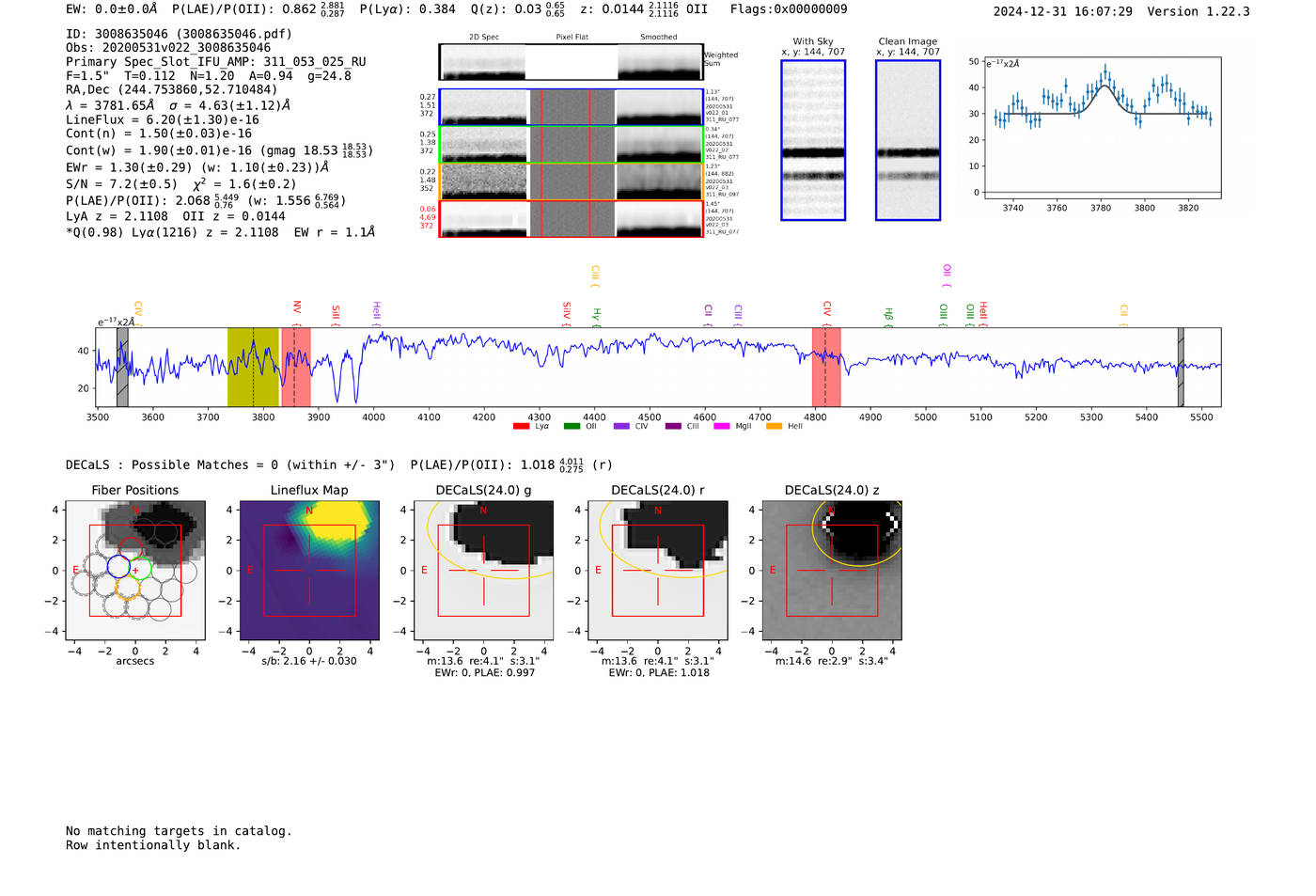Click the MgII magenta legend swatch
The image size is (1316, 896).
click(x=722, y=427)
